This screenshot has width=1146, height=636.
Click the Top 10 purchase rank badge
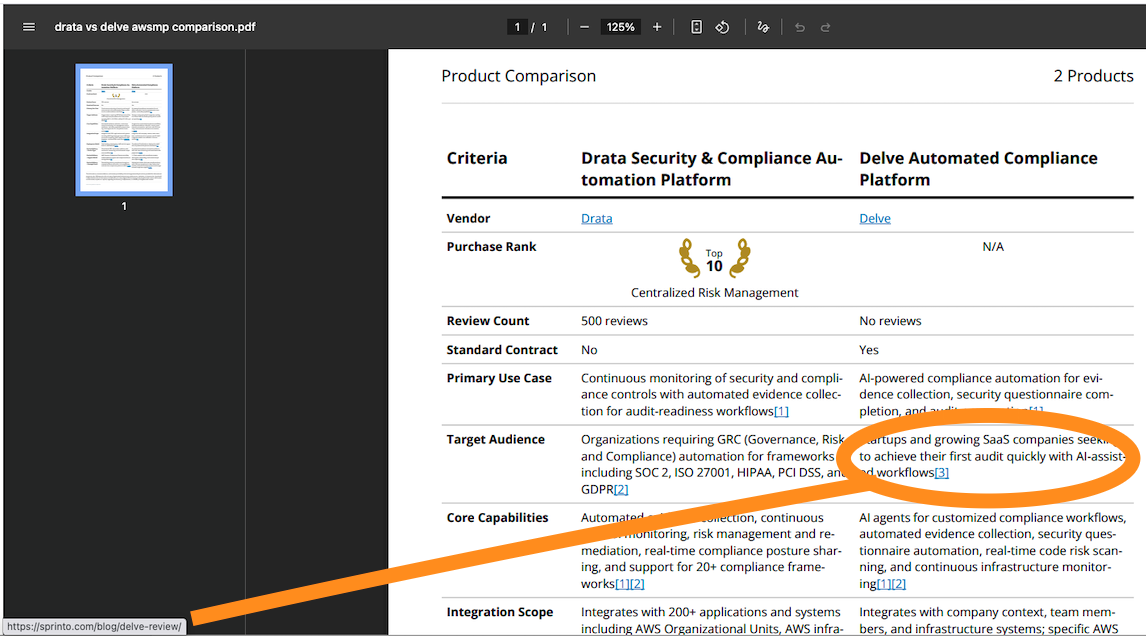714,258
